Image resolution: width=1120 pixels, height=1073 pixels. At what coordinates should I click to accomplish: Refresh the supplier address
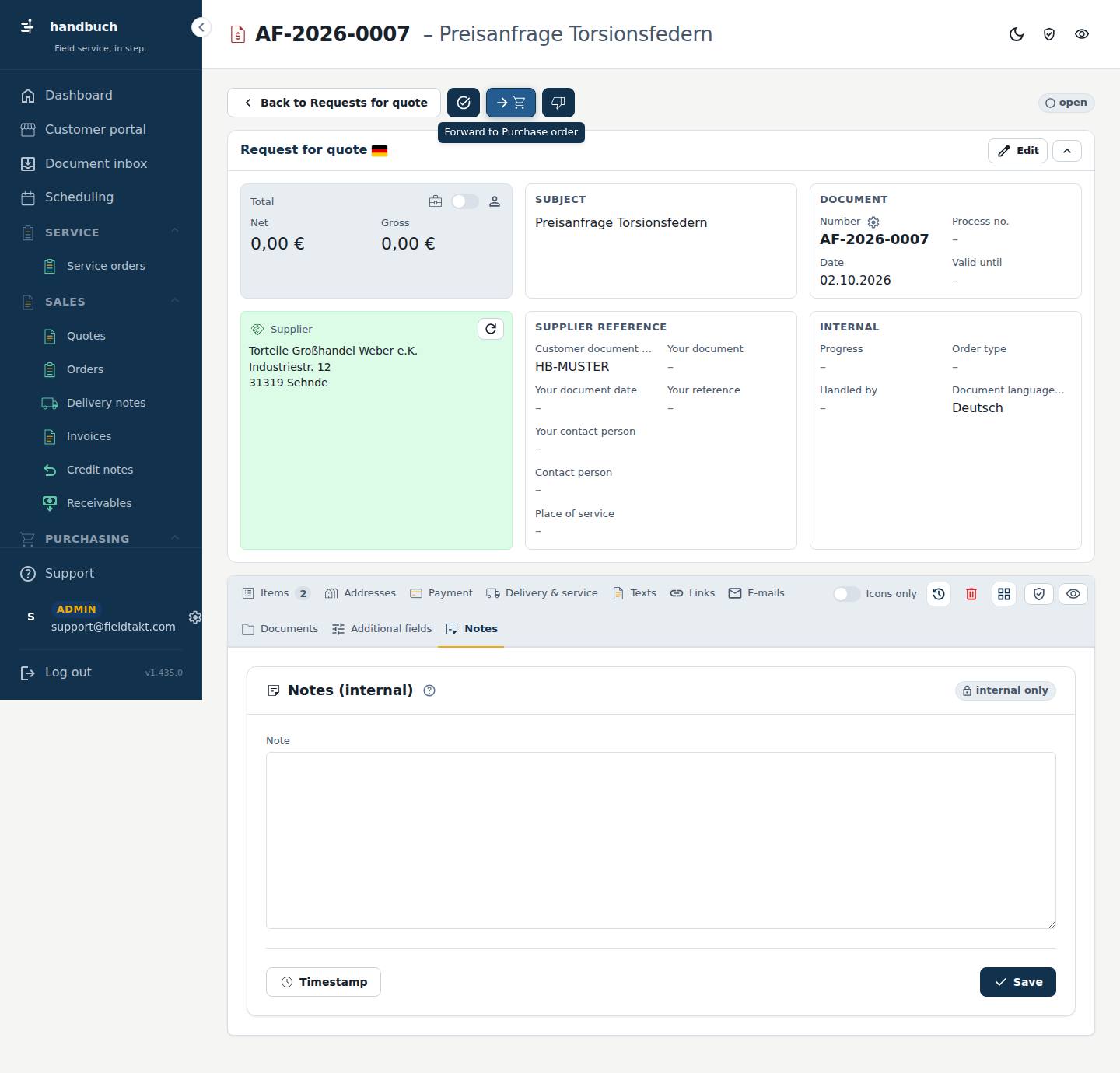pos(491,329)
